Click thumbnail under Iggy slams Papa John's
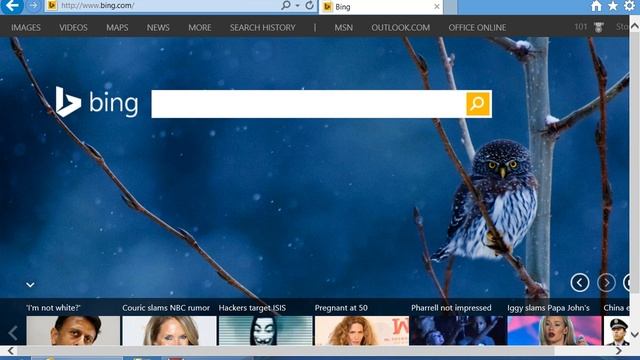Image resolution: width=640 pixels, height=360 pixels. [554, 331]
